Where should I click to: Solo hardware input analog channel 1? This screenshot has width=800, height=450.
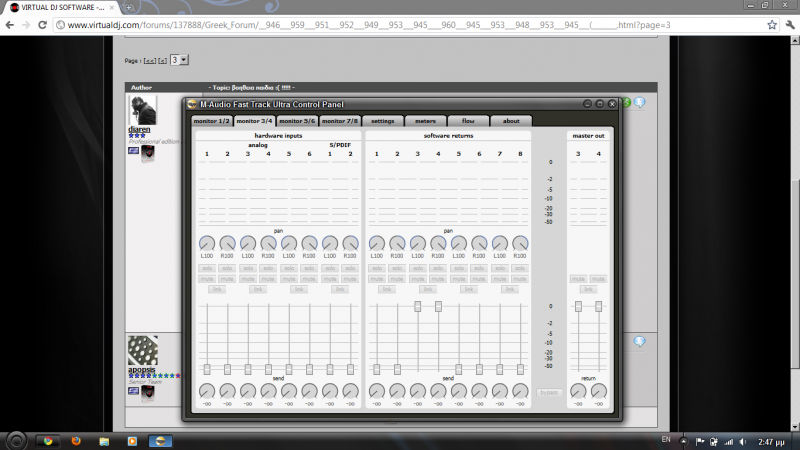207,268
